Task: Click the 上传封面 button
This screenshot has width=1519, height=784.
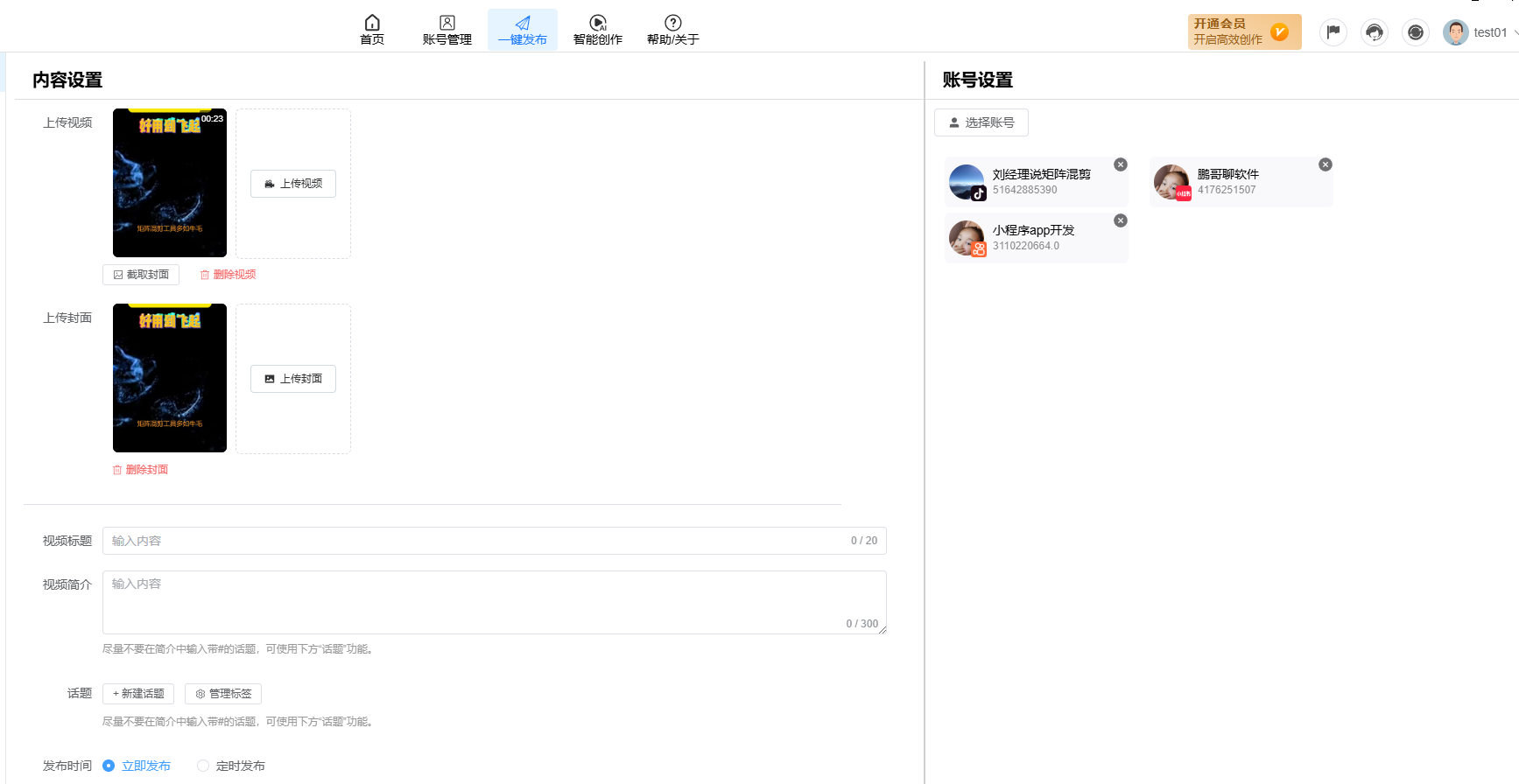Action: tap(293, 379)
